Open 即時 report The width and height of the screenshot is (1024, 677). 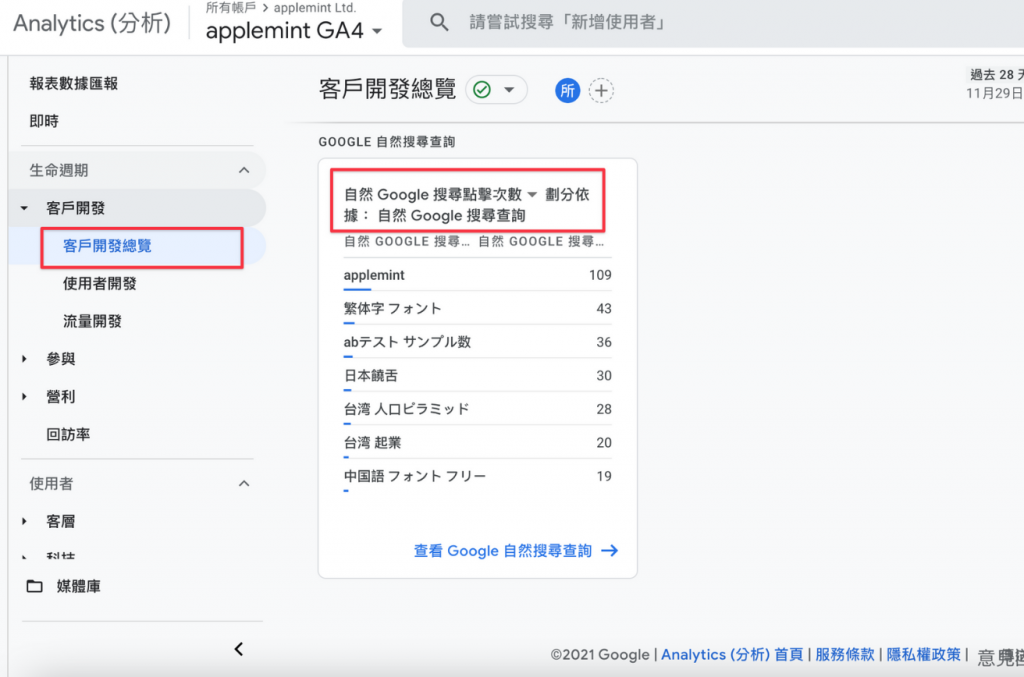tap(44, 121)
